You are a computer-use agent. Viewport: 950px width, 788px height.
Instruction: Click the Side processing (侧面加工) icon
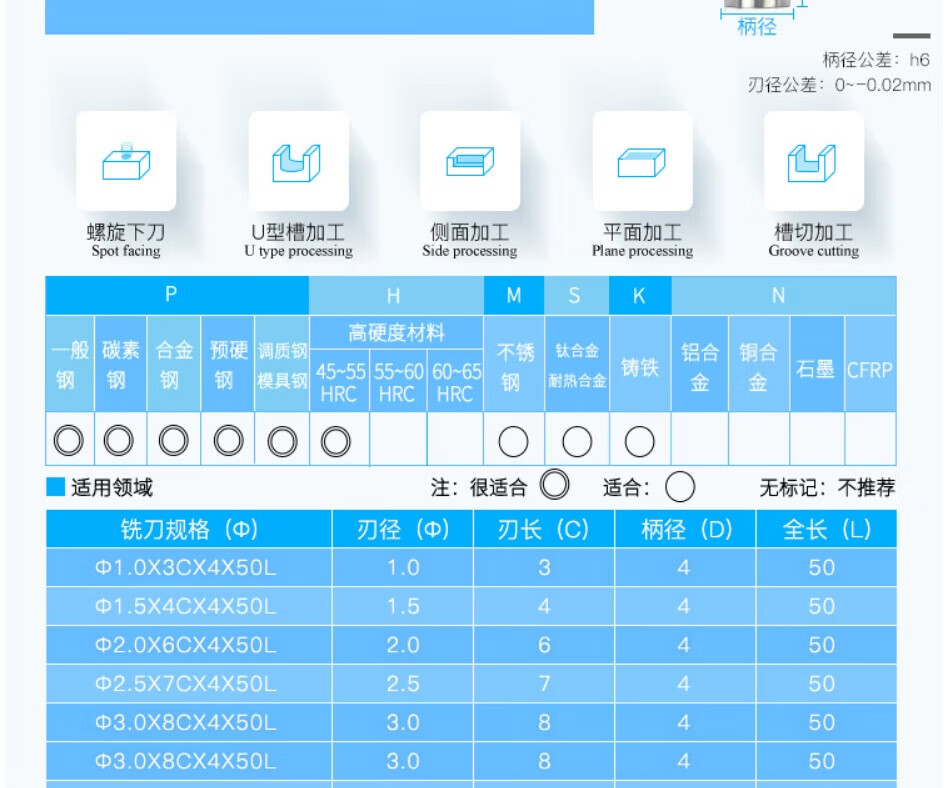coord(470,161)
